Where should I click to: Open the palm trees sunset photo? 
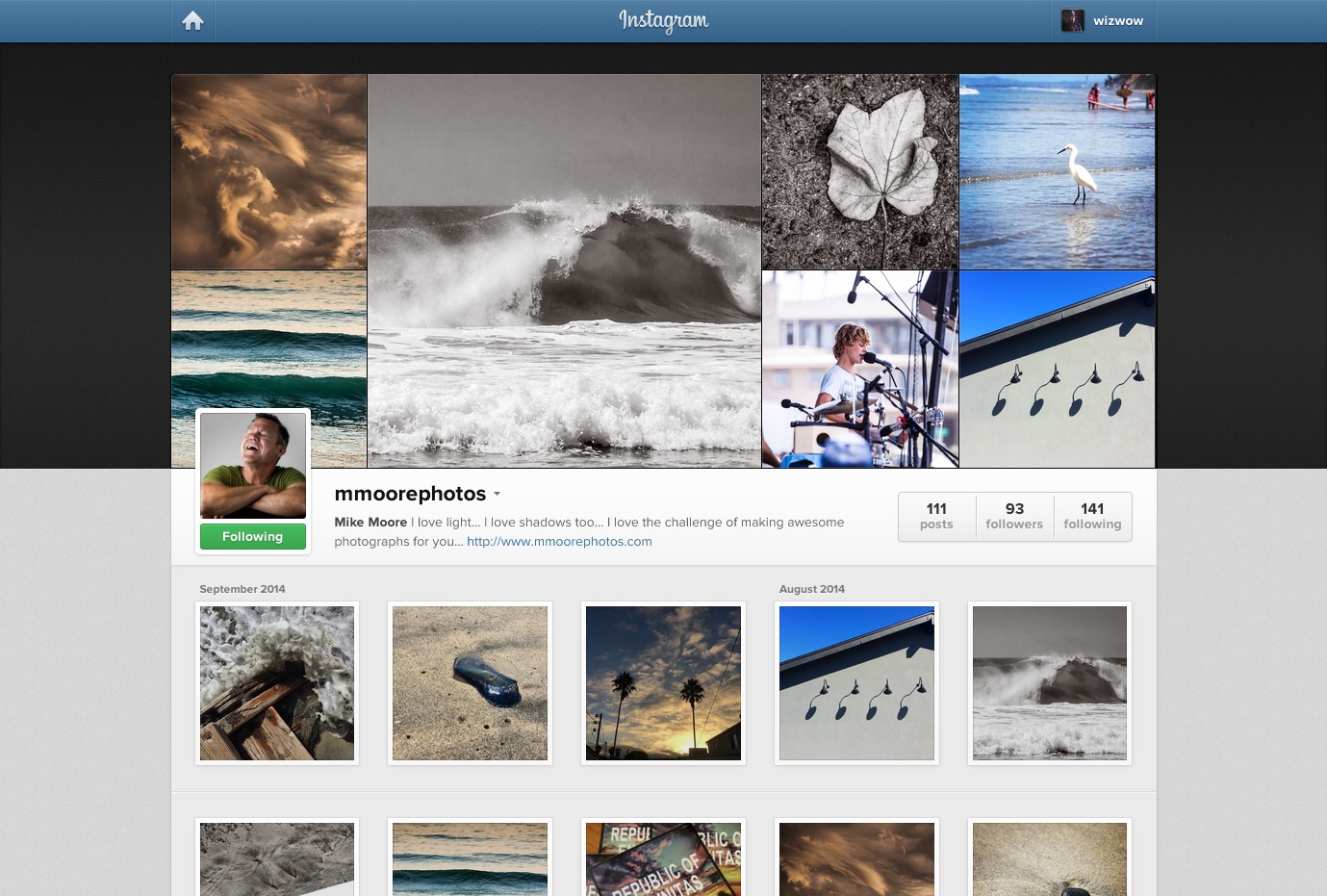pos(663,683)
